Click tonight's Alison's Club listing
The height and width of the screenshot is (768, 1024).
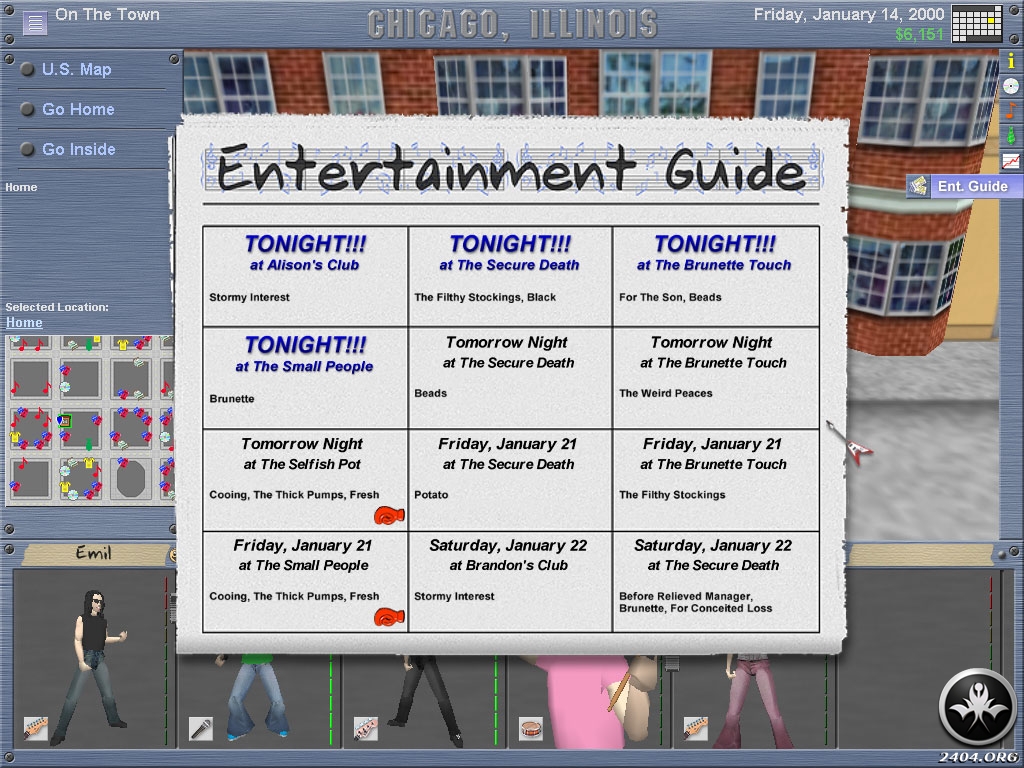click(x=305, y=265)
